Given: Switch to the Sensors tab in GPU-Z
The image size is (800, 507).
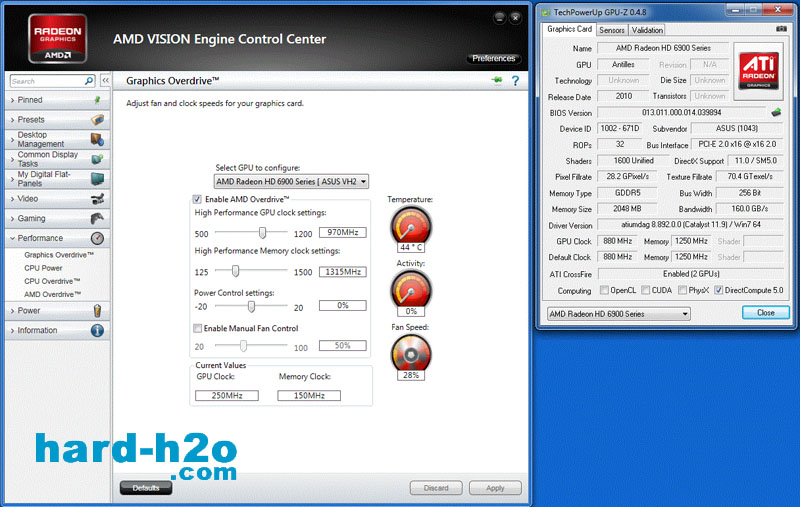Looking at the screenshot, I should [x=612, y=30].
